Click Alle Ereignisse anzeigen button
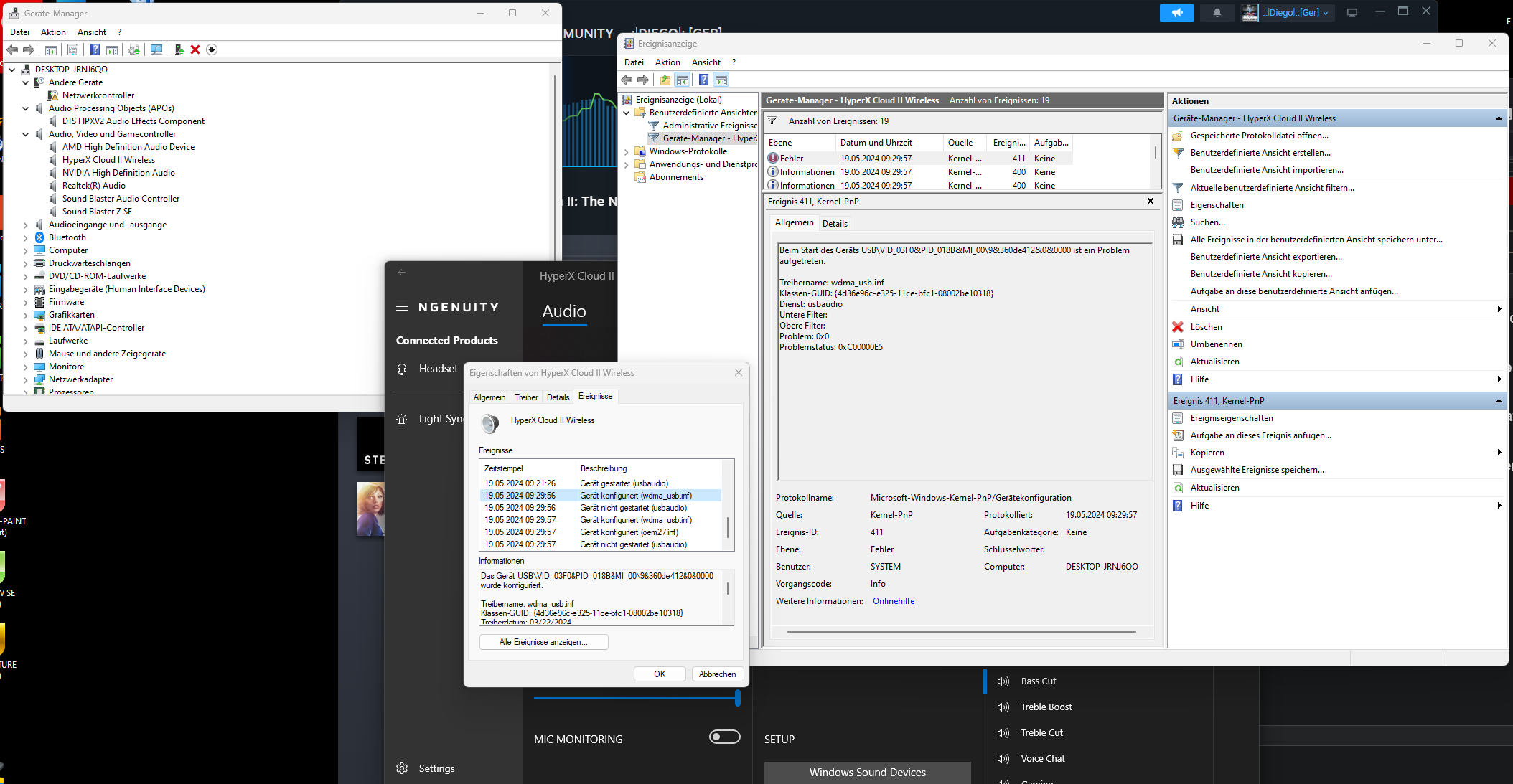This screenshot has width=1513, height=784. pos(543,642)
